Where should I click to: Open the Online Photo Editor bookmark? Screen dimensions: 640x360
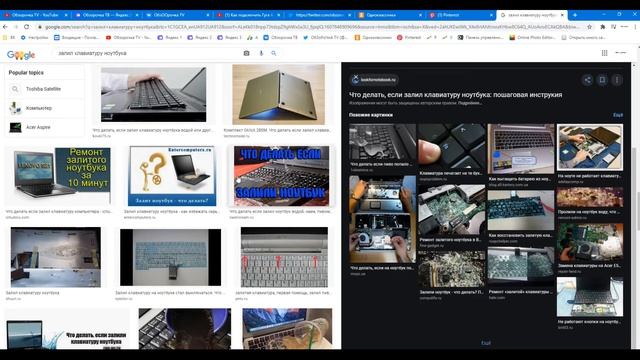click(533, 37)
